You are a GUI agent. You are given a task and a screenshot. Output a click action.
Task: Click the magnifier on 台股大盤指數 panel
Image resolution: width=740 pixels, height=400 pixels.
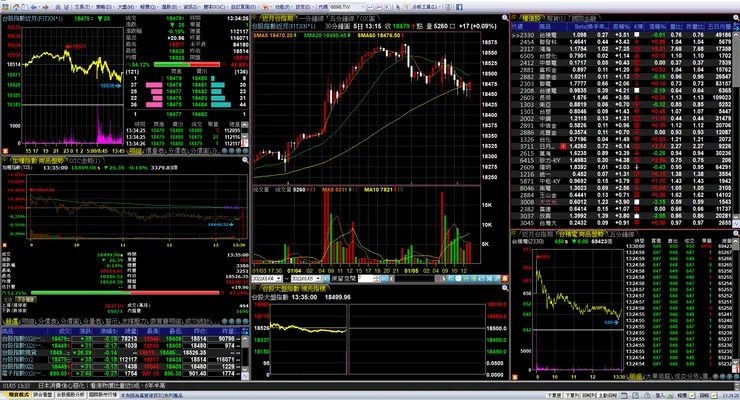(505, 288)
